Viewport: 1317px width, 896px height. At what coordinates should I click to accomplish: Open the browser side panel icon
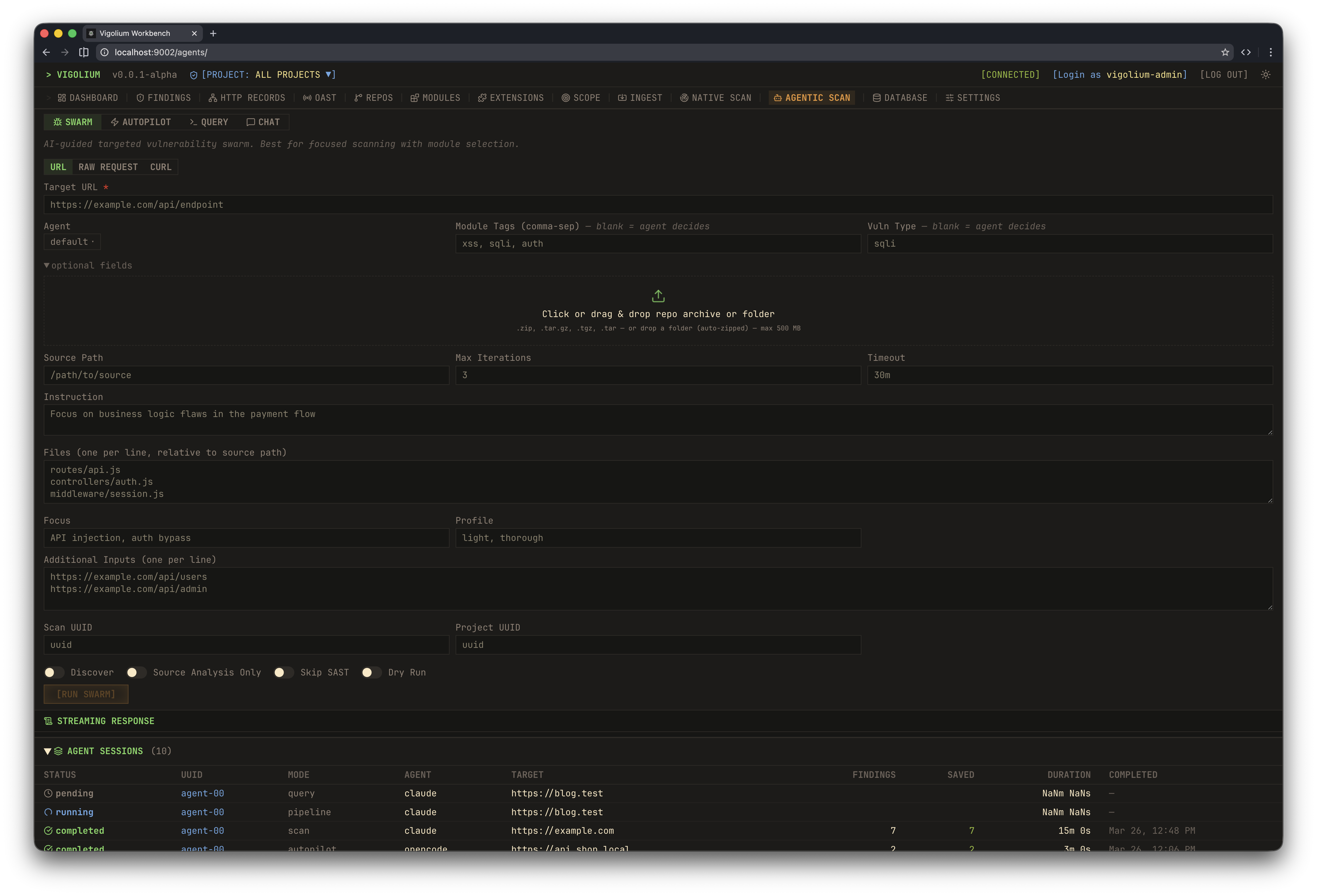84,52
